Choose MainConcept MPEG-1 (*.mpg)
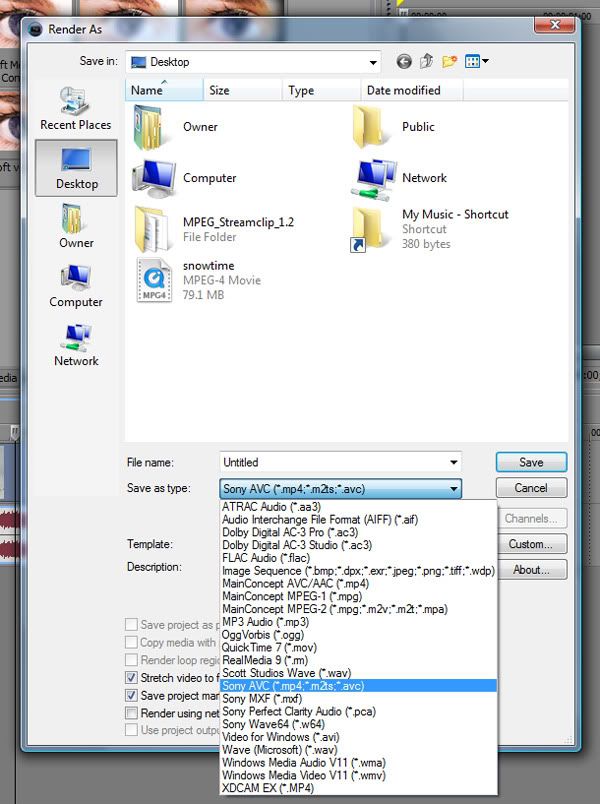 [358, 596]
